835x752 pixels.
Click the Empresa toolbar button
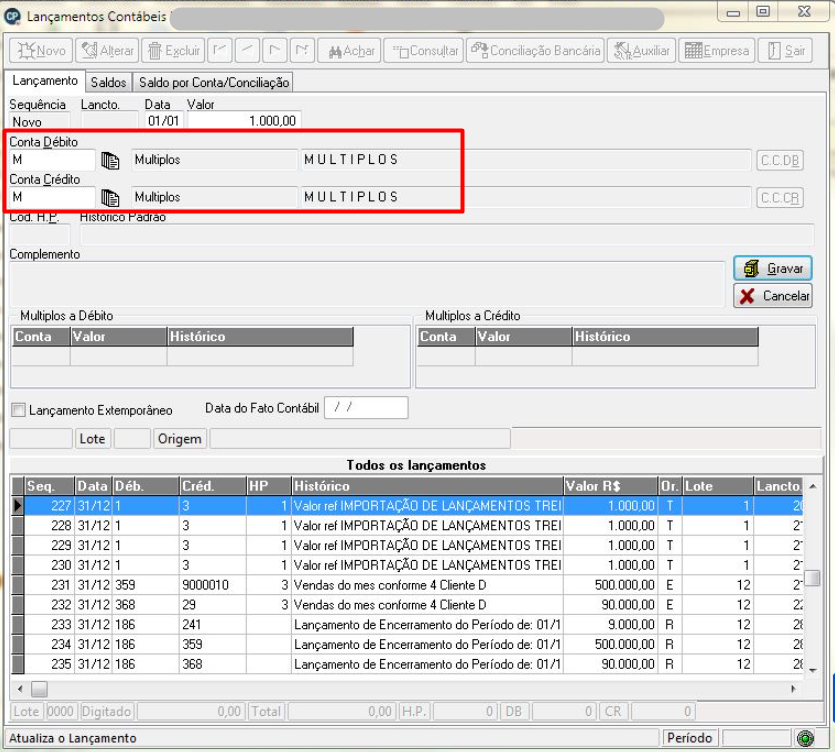716,51
